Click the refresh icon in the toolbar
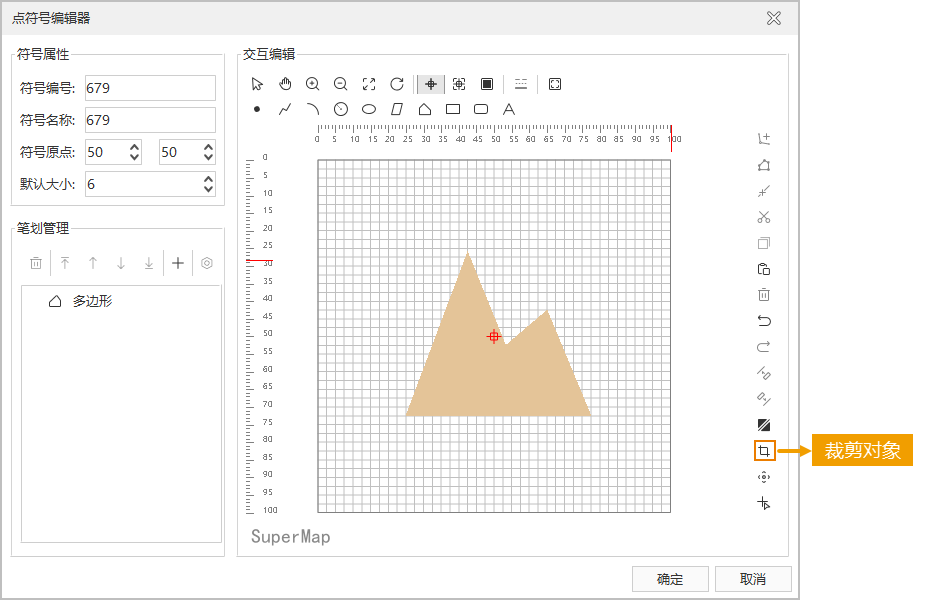This screenshot has height=600, width=934. click(397, 84)
